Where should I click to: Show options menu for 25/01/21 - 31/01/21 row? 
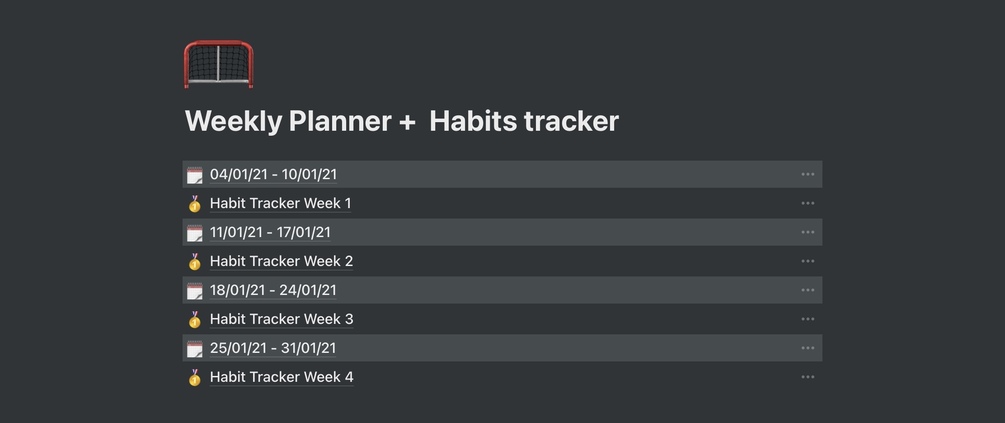tap(808, 349)
